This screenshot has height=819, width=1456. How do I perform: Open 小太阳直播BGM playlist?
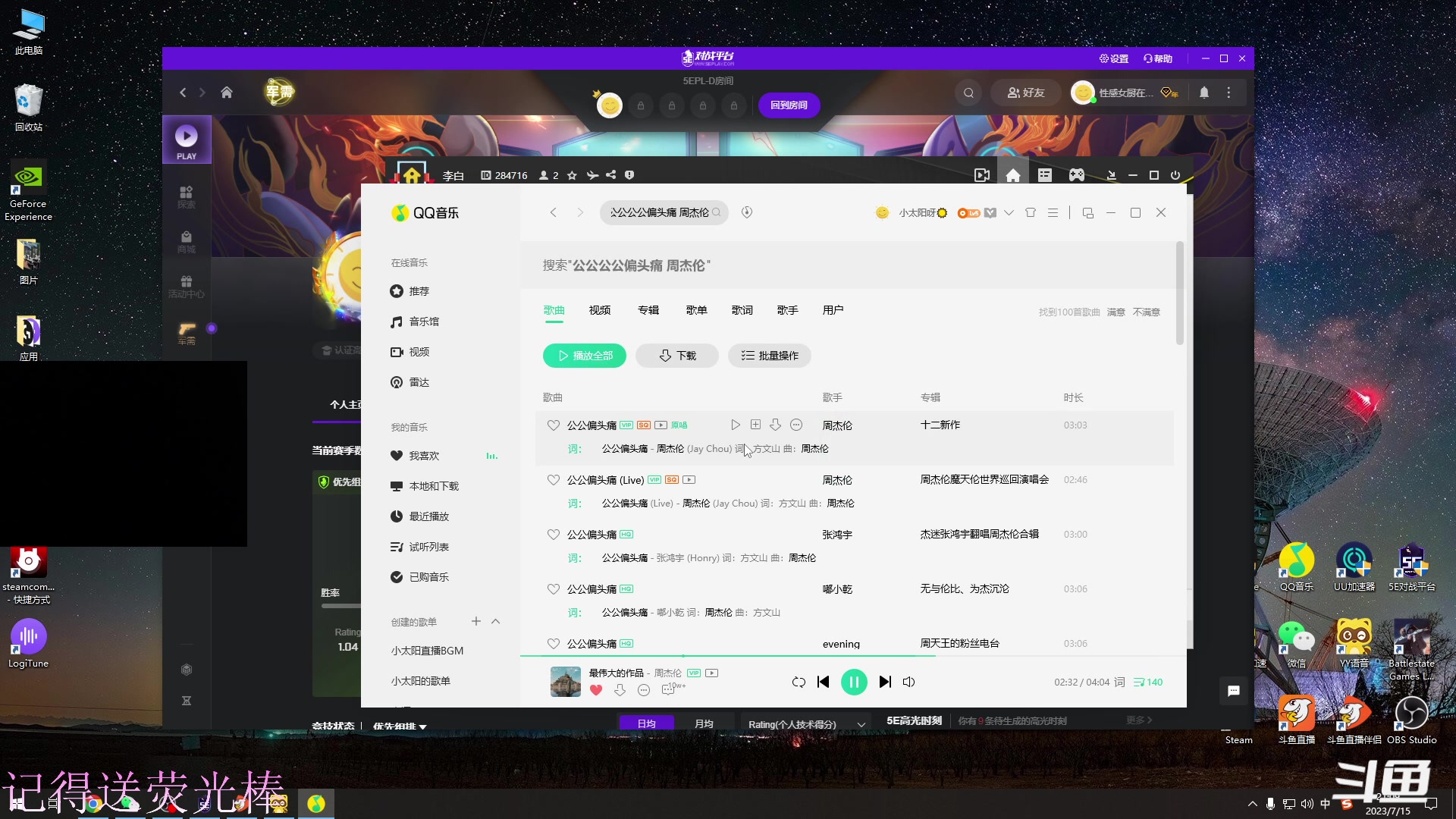pos(427,651)
